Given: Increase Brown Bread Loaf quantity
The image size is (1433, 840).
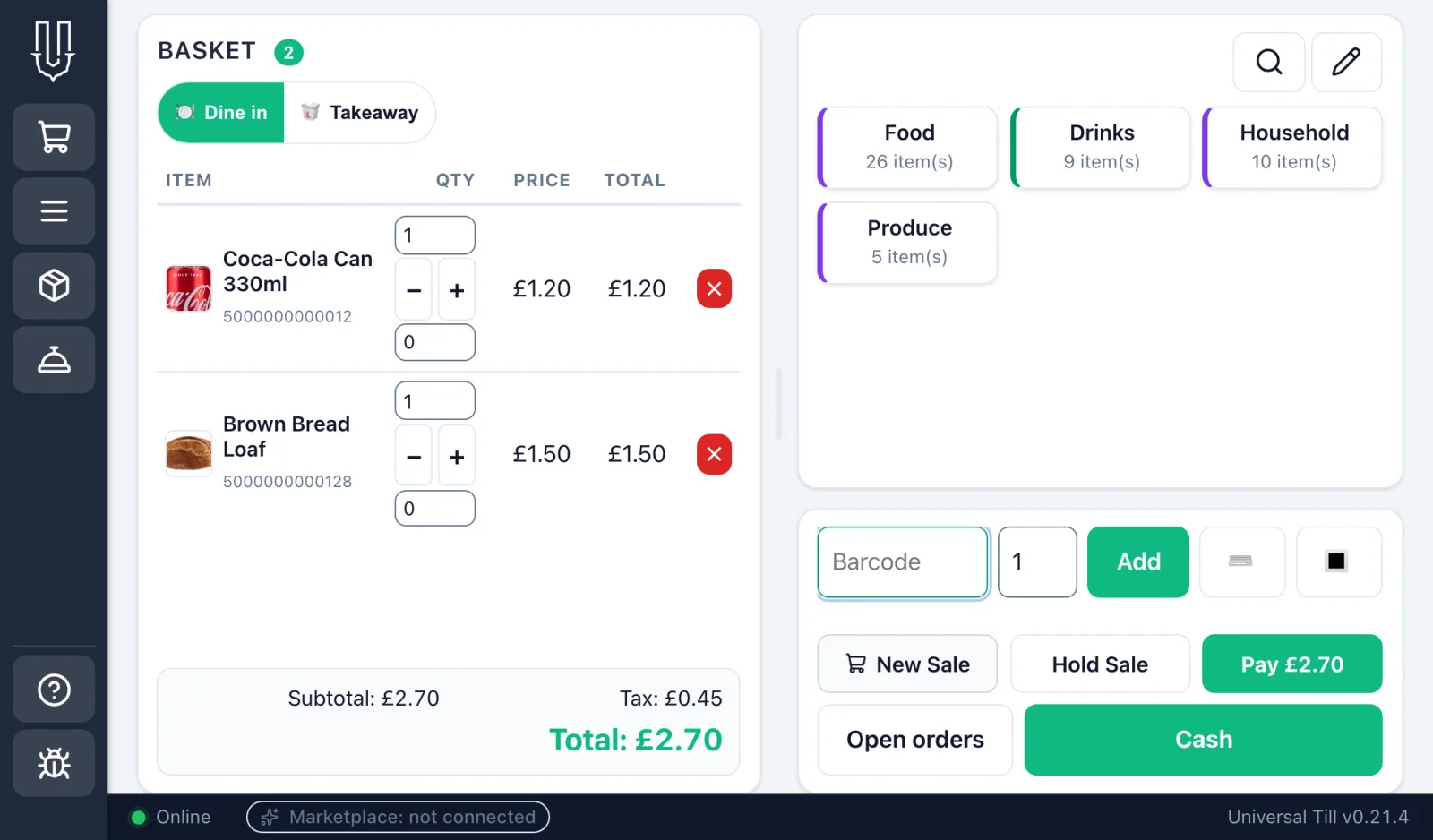Looking at the screenshot, I should point(457,457).
